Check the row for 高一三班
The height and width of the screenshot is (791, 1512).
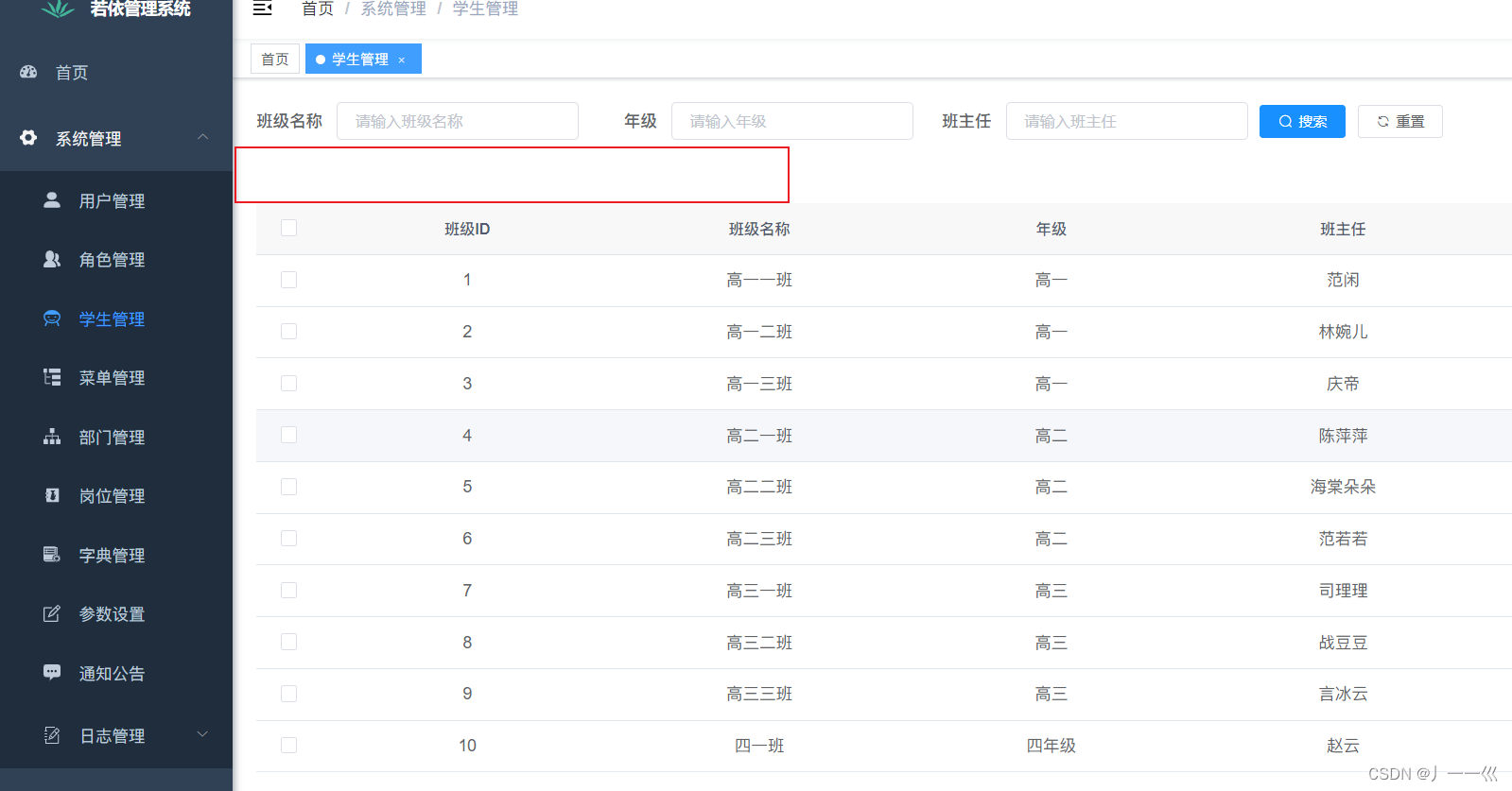pos(289,383)
